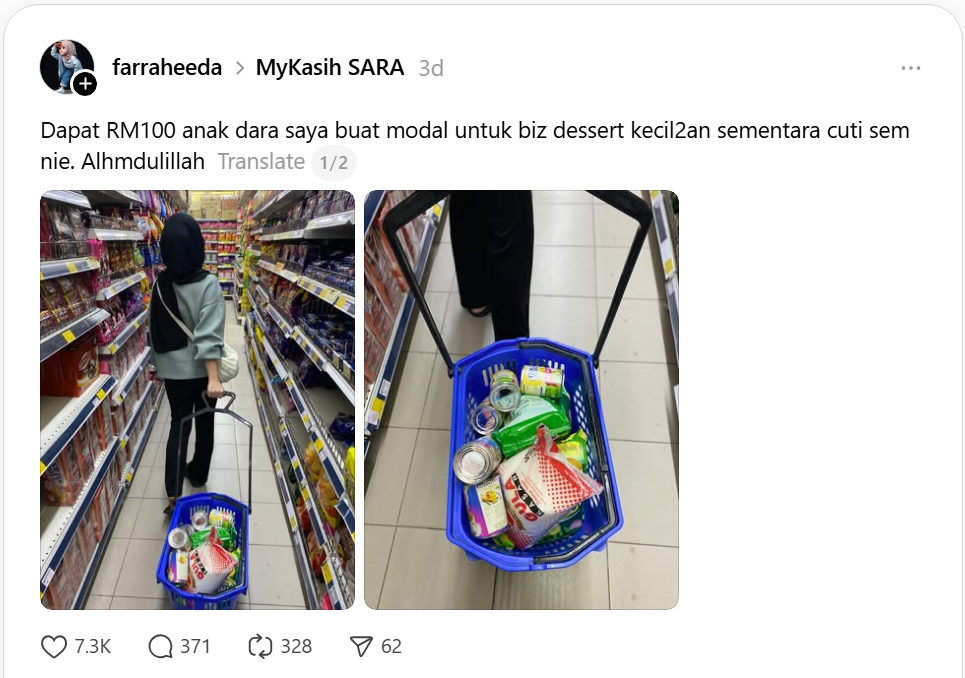Screen dimensions: 965x678
Task: Open the three-dot more options menu
Action: click(x=911, y=68)
